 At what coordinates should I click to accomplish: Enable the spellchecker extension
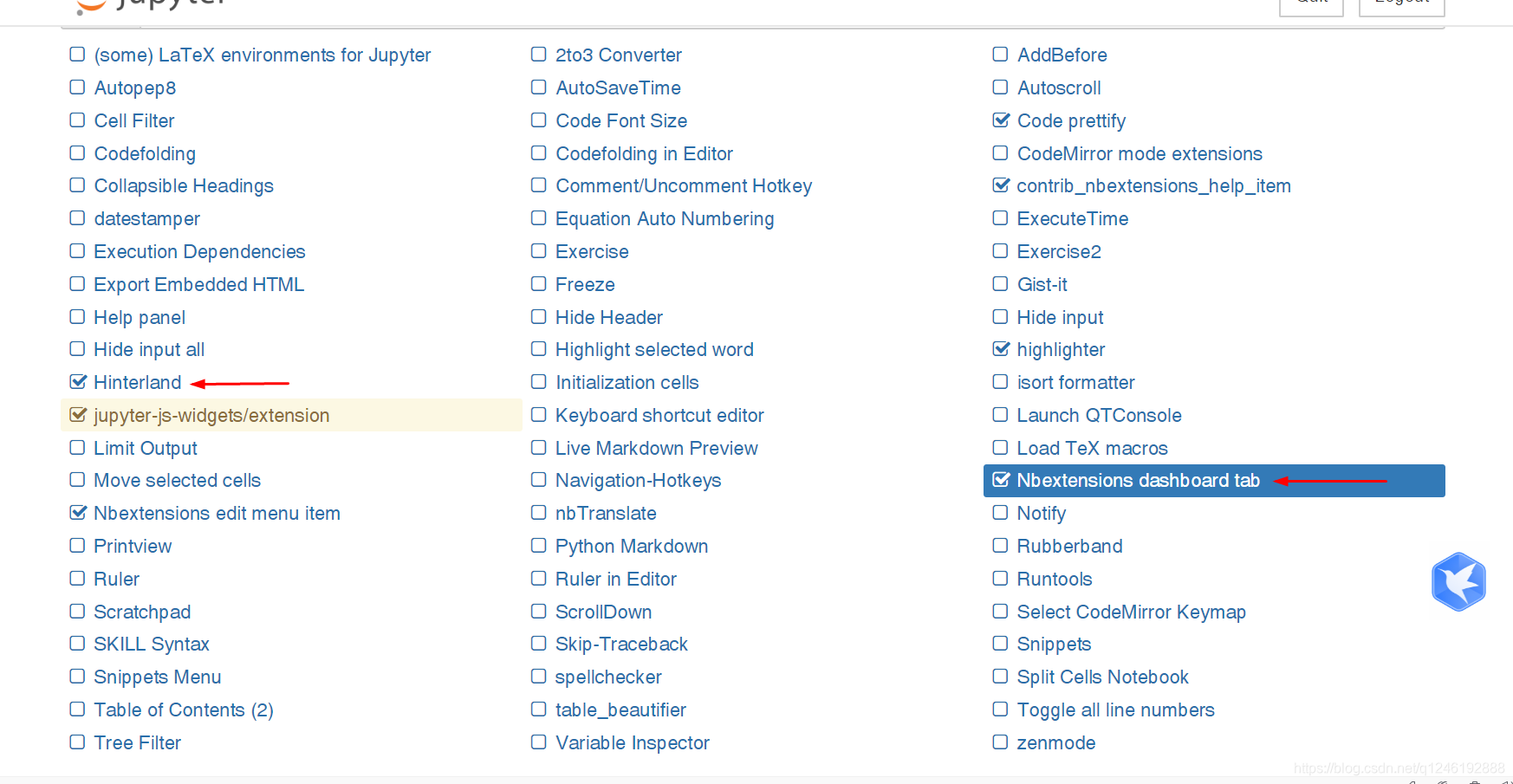tap(538, 676)
